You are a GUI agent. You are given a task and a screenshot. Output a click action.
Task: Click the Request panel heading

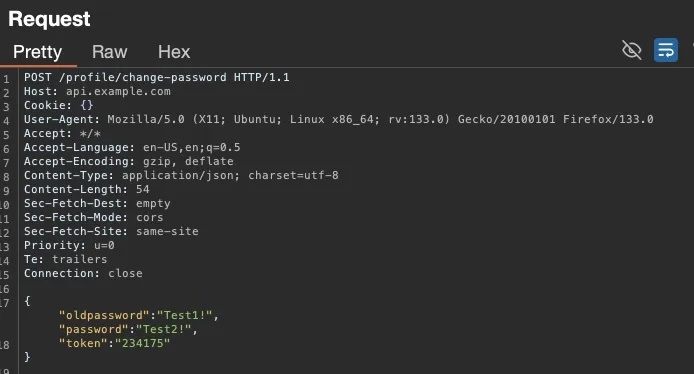(x=49, y=19)
